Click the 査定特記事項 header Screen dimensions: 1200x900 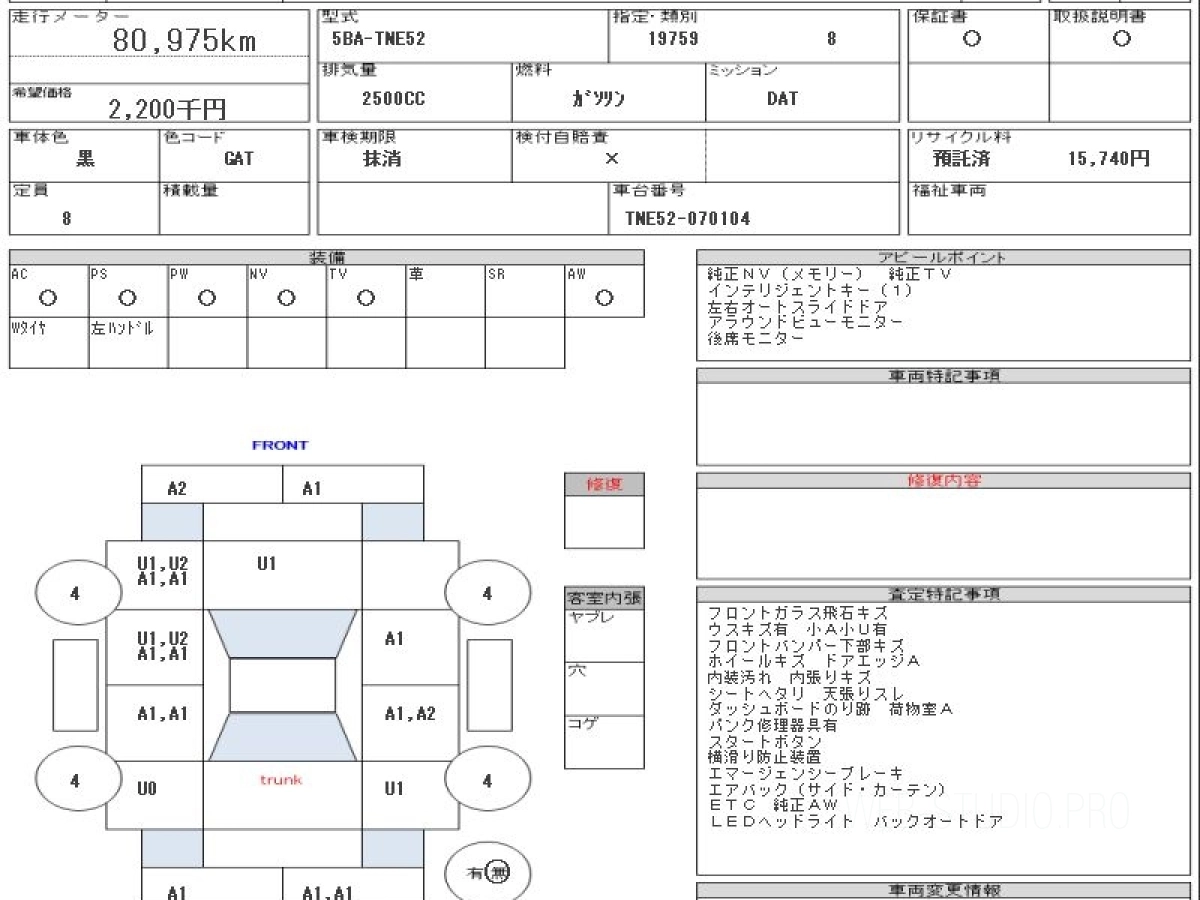[943, 594]
